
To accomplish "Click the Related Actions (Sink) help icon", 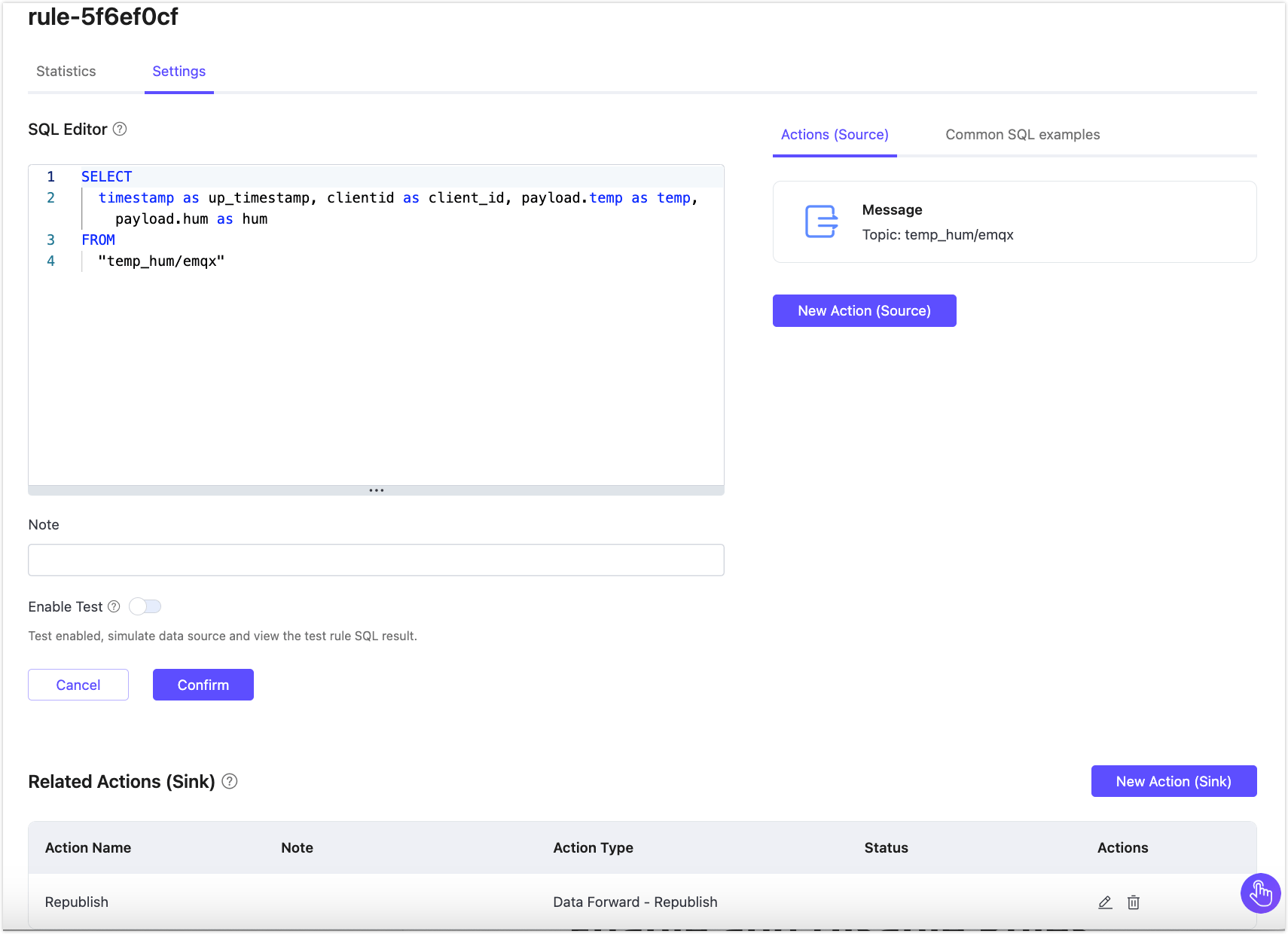I will tap(230, 781).
